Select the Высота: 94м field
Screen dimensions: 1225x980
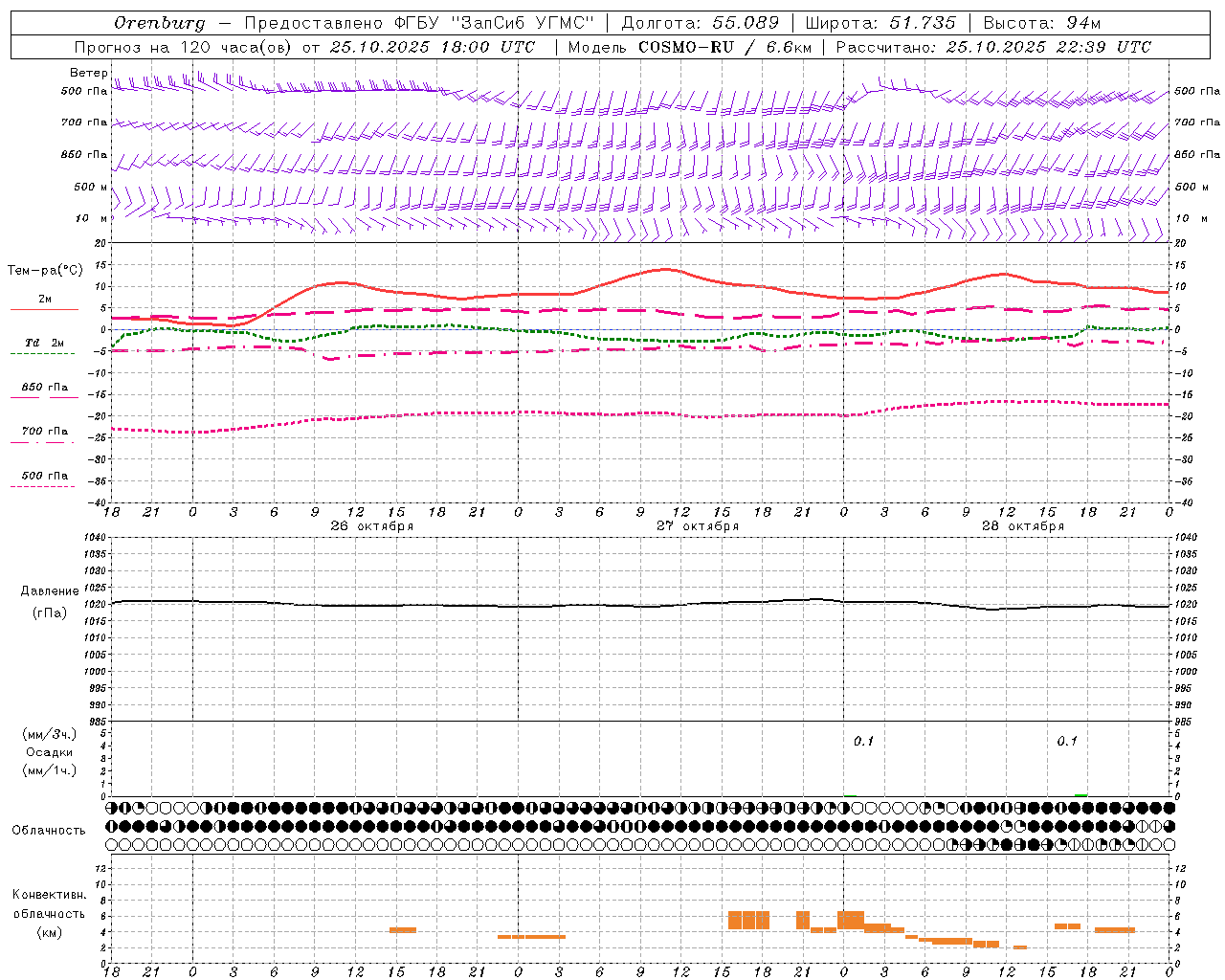pyautogui.click(x=1042, y=23)
